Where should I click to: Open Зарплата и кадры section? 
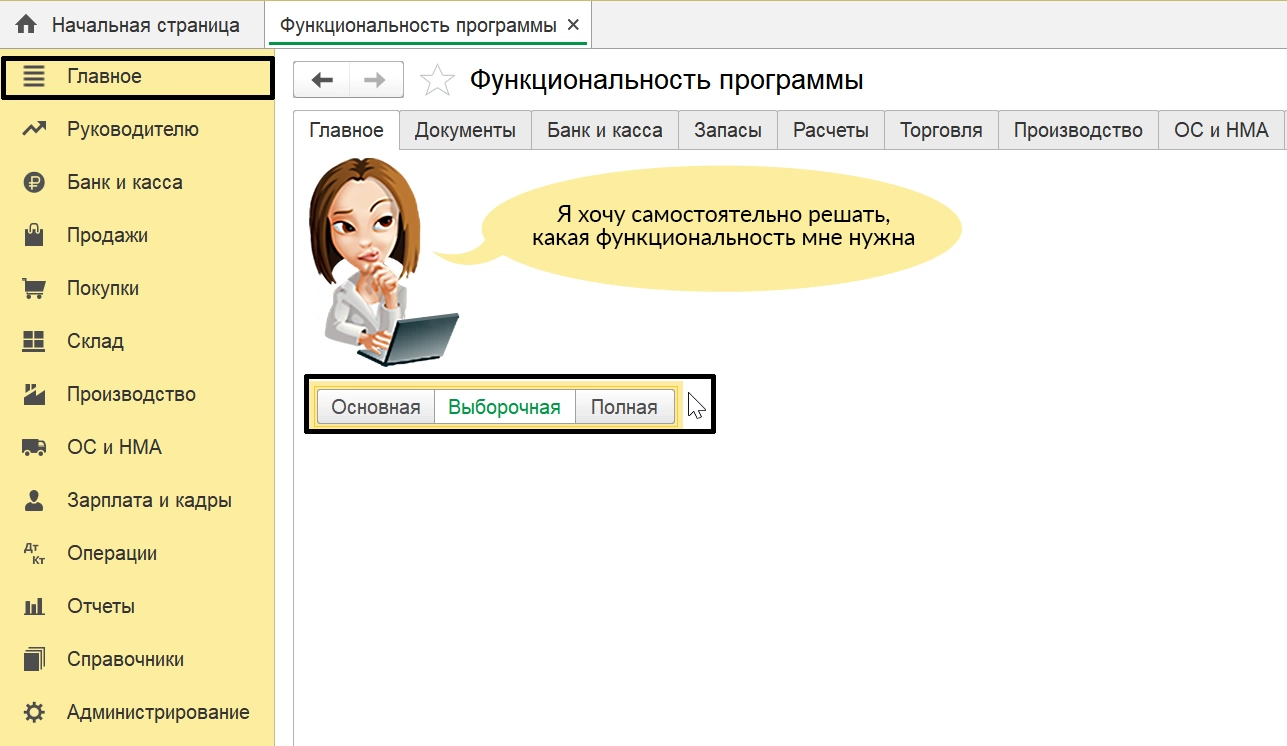149,501
